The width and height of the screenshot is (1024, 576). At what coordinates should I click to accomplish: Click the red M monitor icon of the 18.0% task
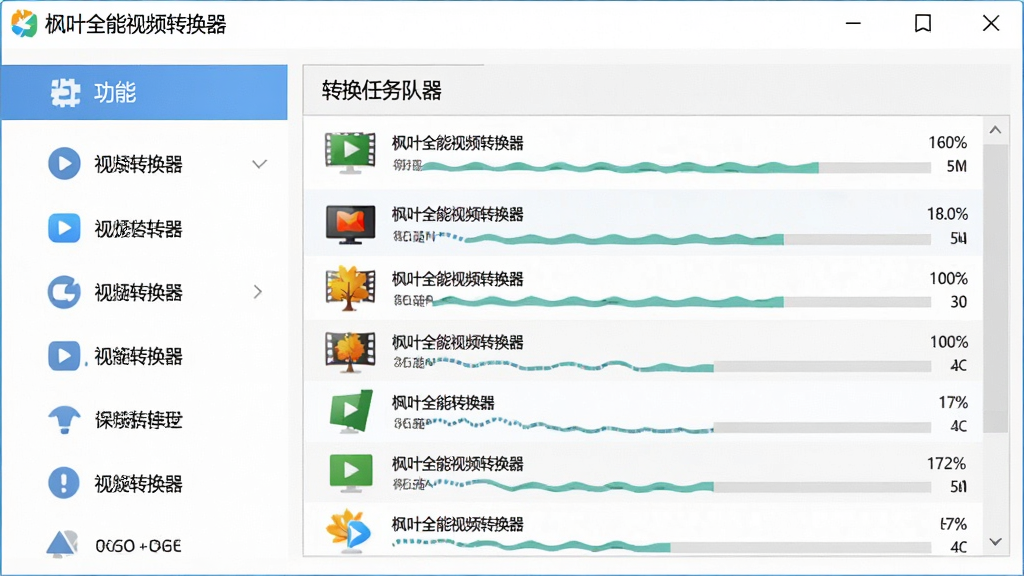[351, 224]
